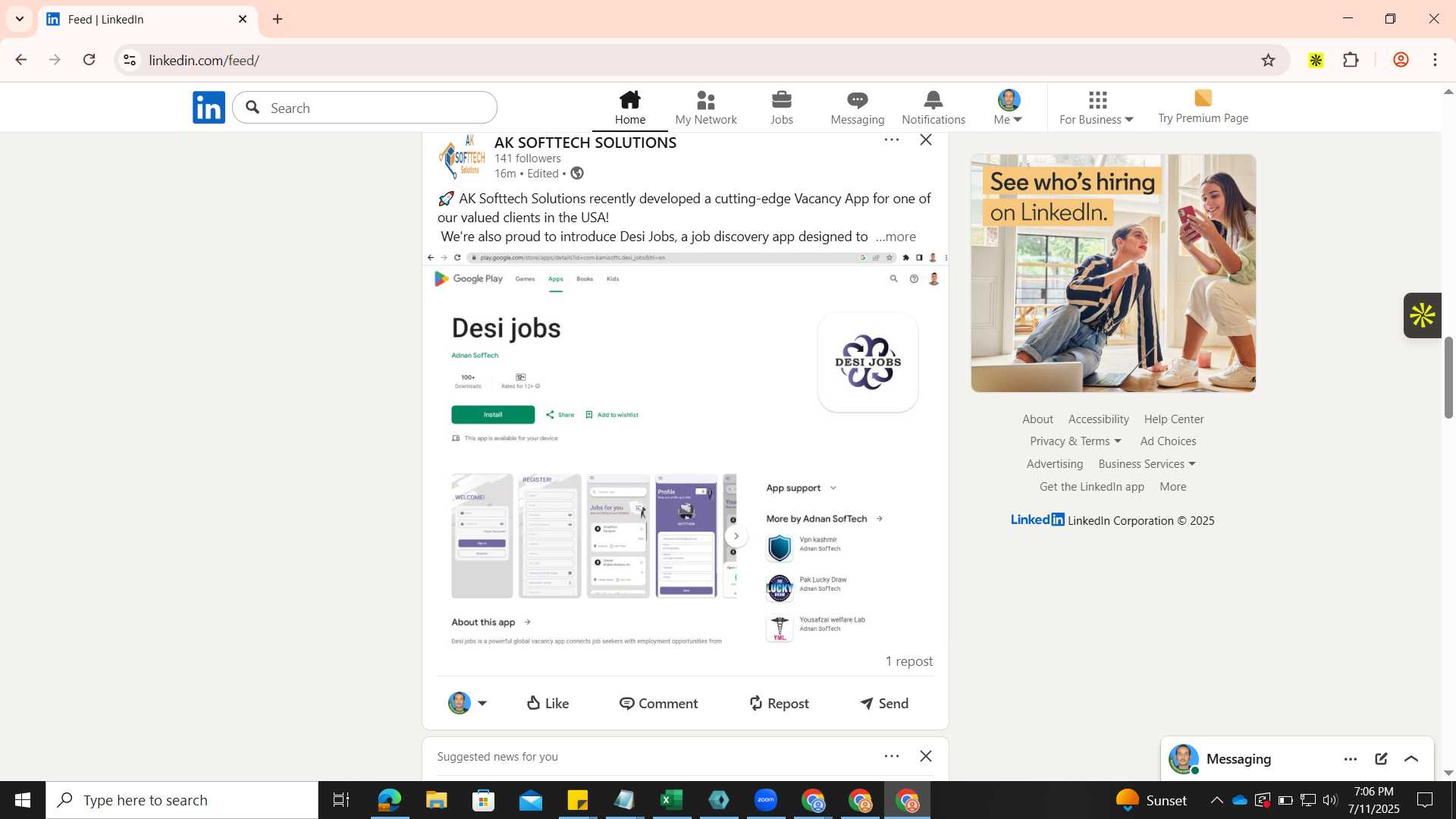Viewport: 1456px width, 819px height.
Task: Expand For Business apps menu
Action: tap(1097, 108)
